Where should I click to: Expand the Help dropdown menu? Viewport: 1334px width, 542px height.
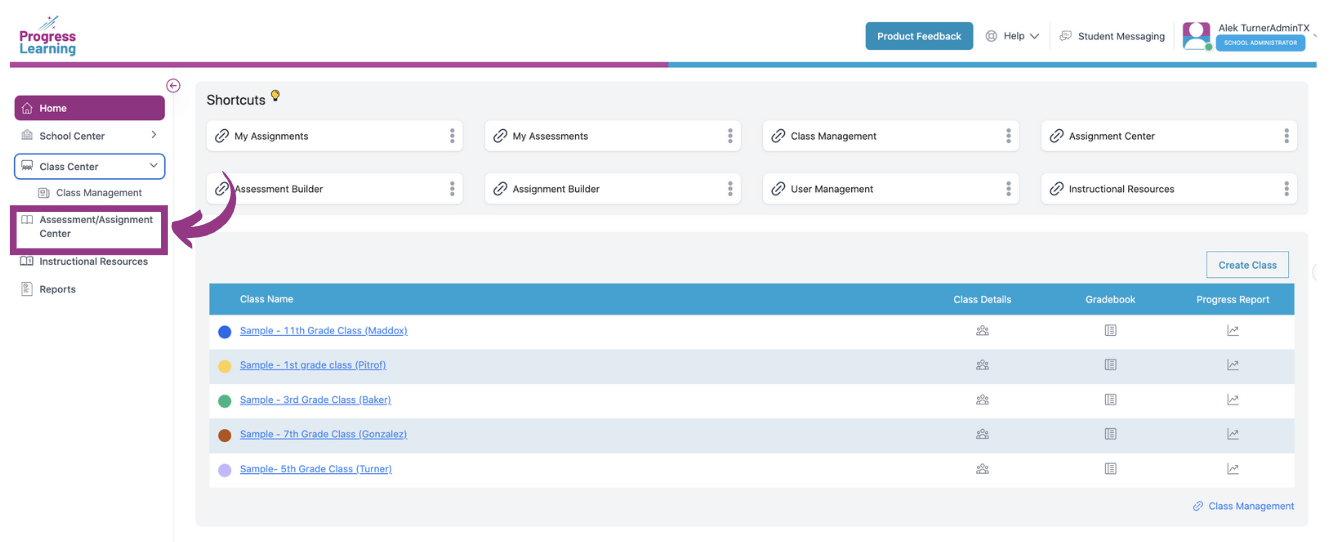coord(1012,36)
